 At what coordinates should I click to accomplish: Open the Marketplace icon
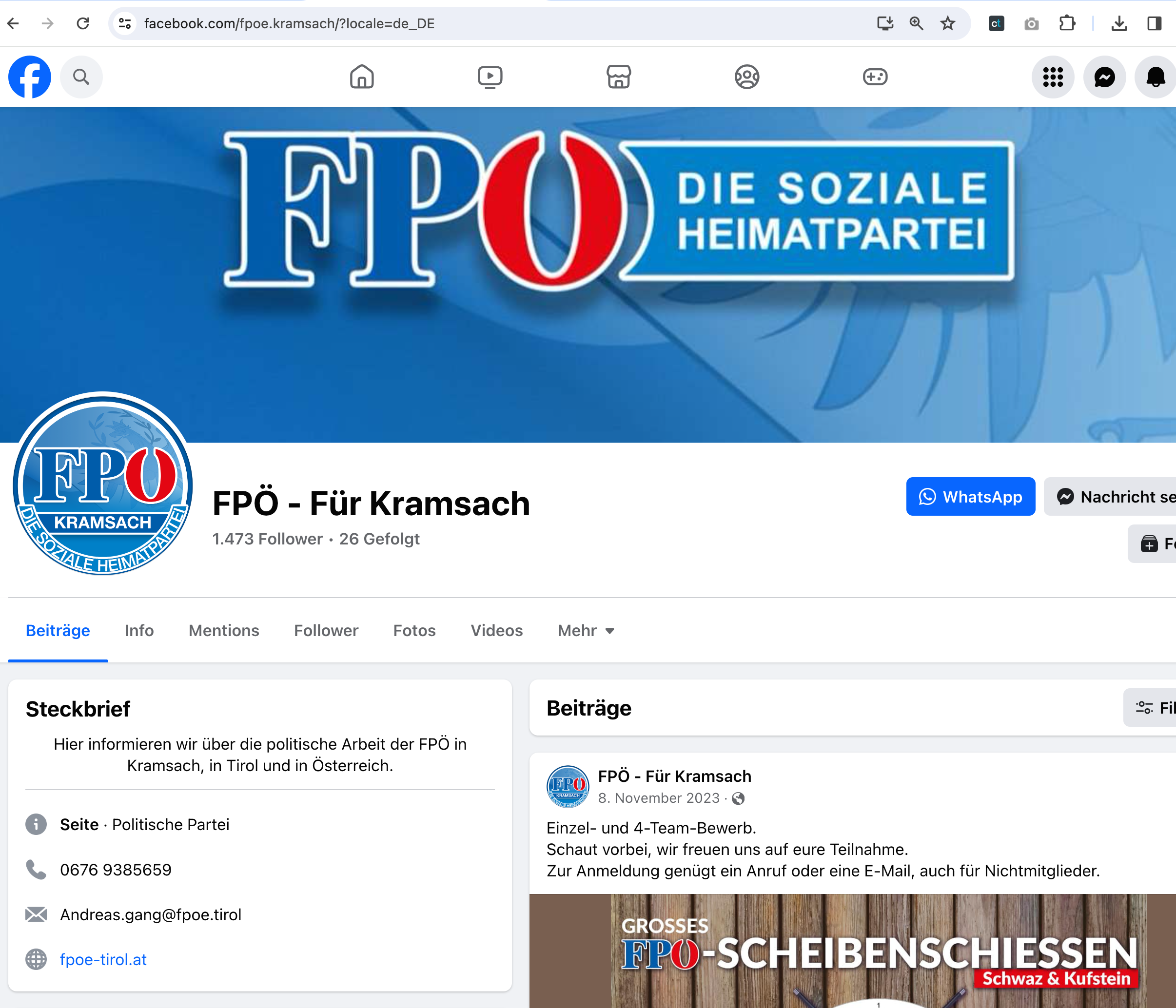click(x=619, y=77)
